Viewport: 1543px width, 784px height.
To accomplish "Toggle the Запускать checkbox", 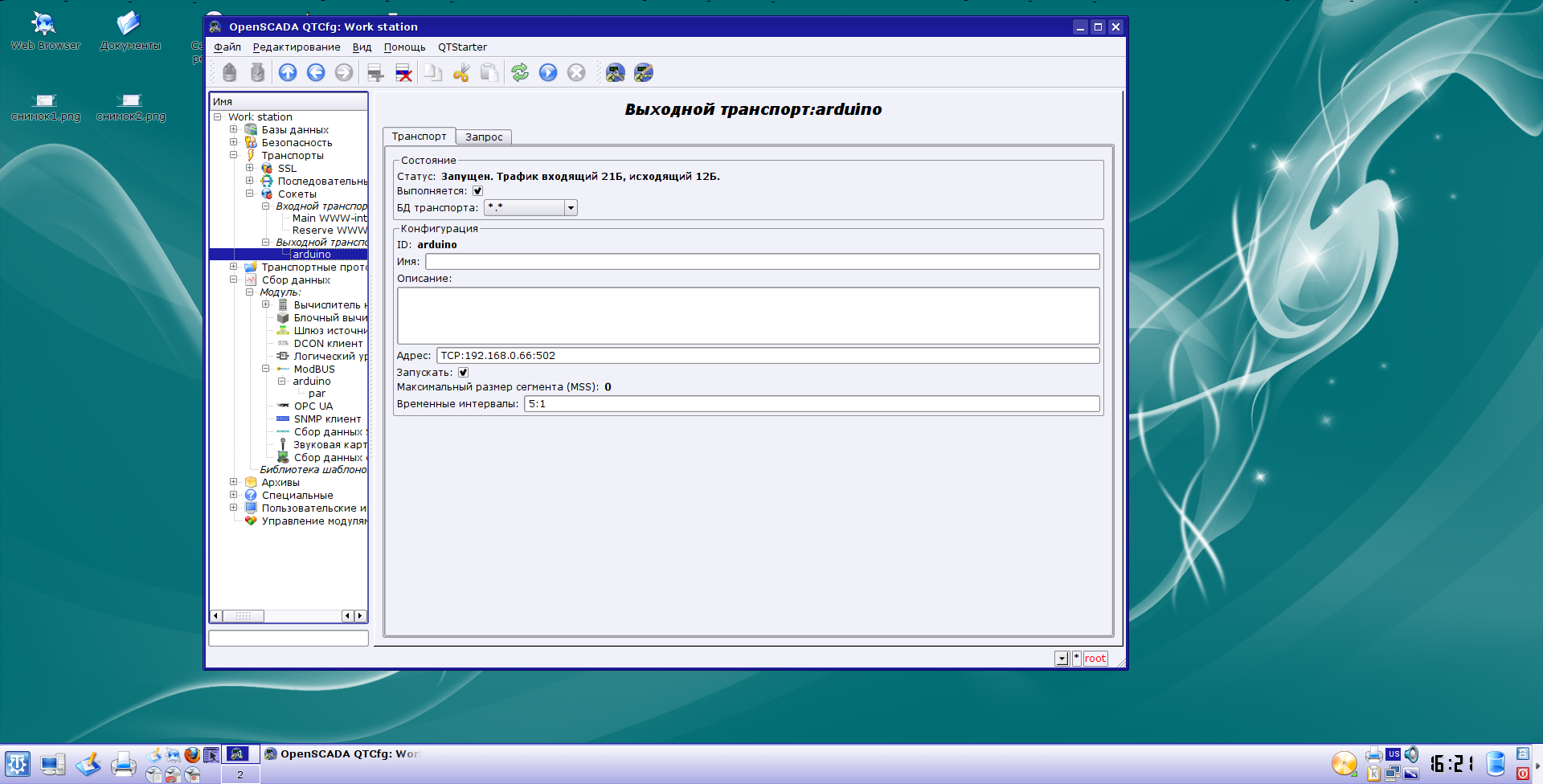I will [x=463, y=373].
